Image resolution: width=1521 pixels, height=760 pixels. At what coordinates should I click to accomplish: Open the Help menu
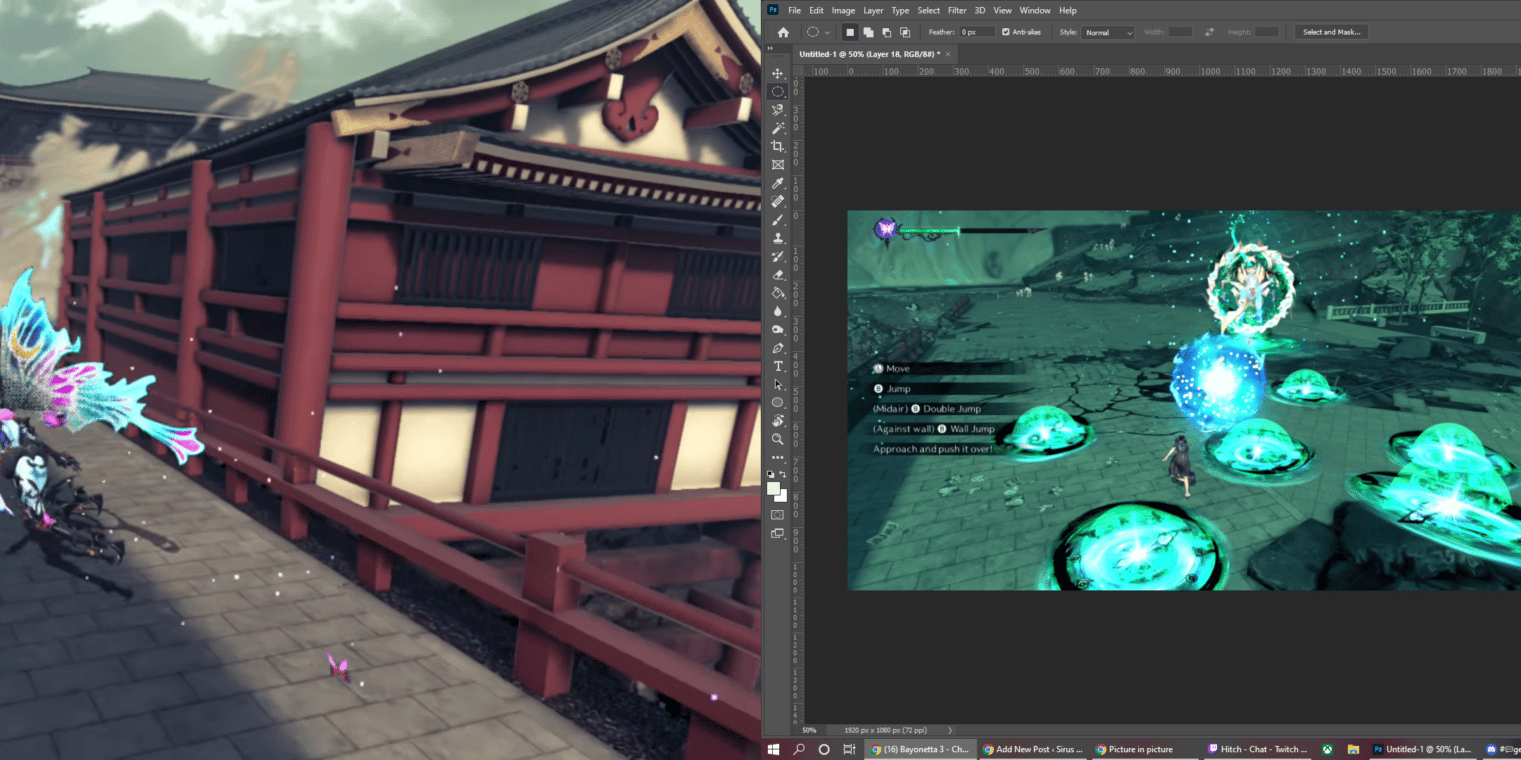coord(1068,10)
